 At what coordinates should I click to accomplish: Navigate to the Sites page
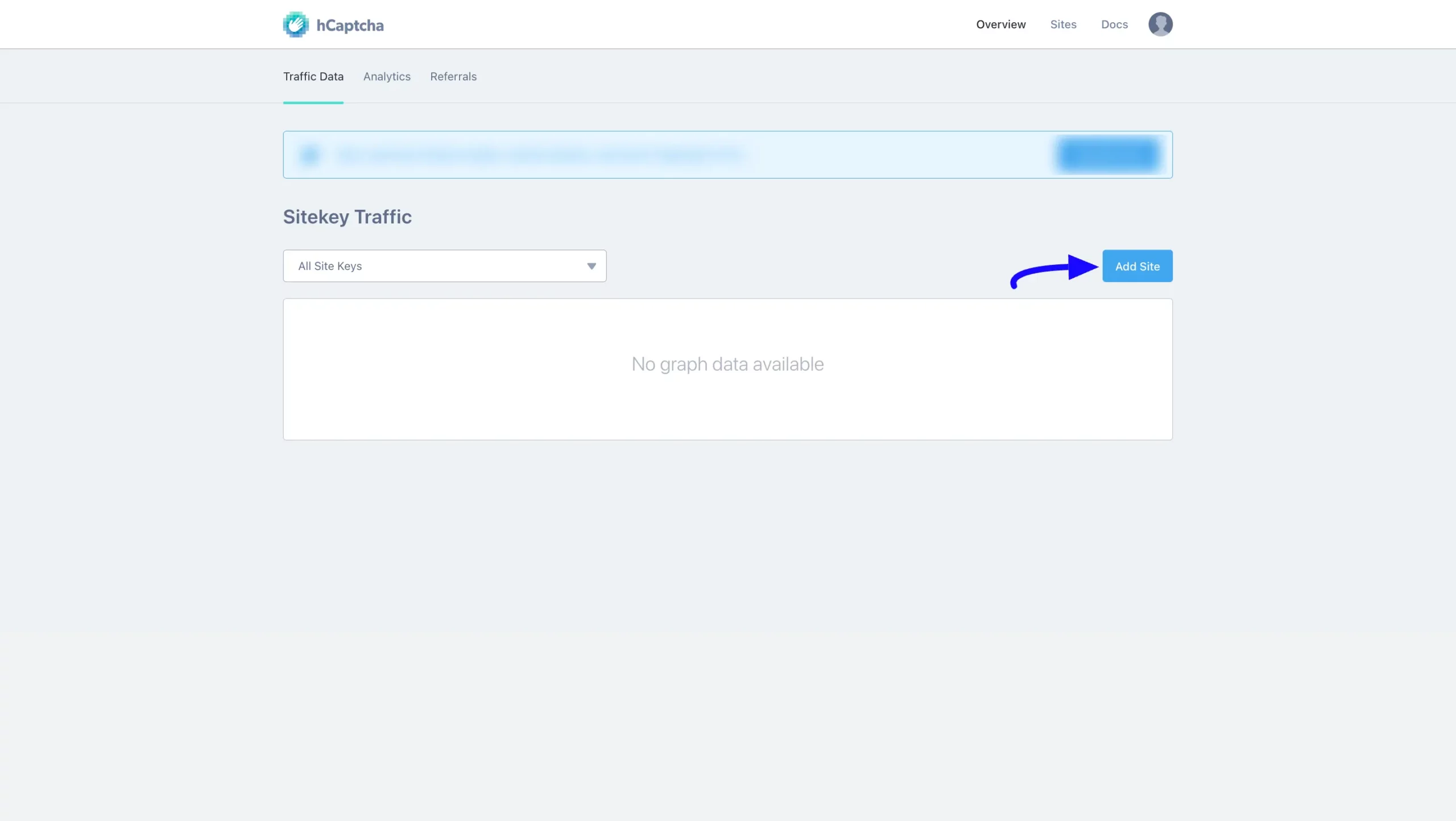tap(1063, 24)
